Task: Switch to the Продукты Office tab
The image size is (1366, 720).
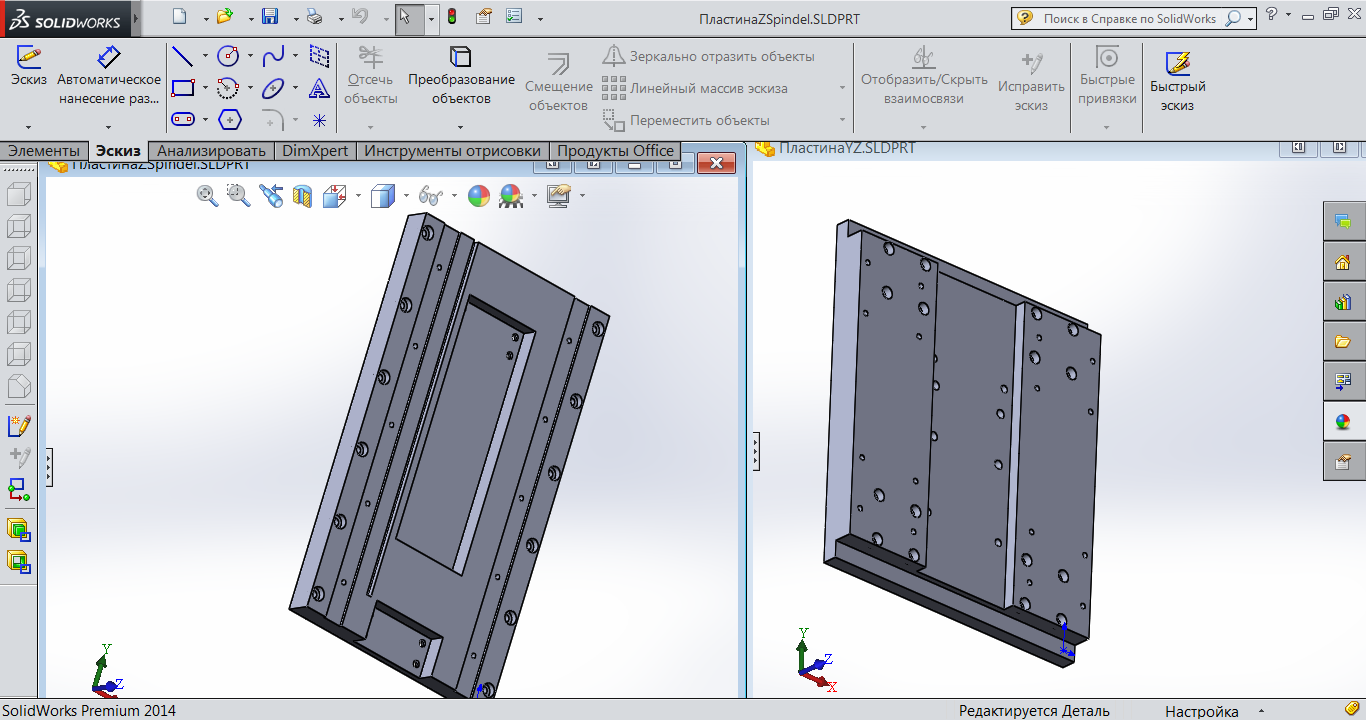Action: coord(616,151)
